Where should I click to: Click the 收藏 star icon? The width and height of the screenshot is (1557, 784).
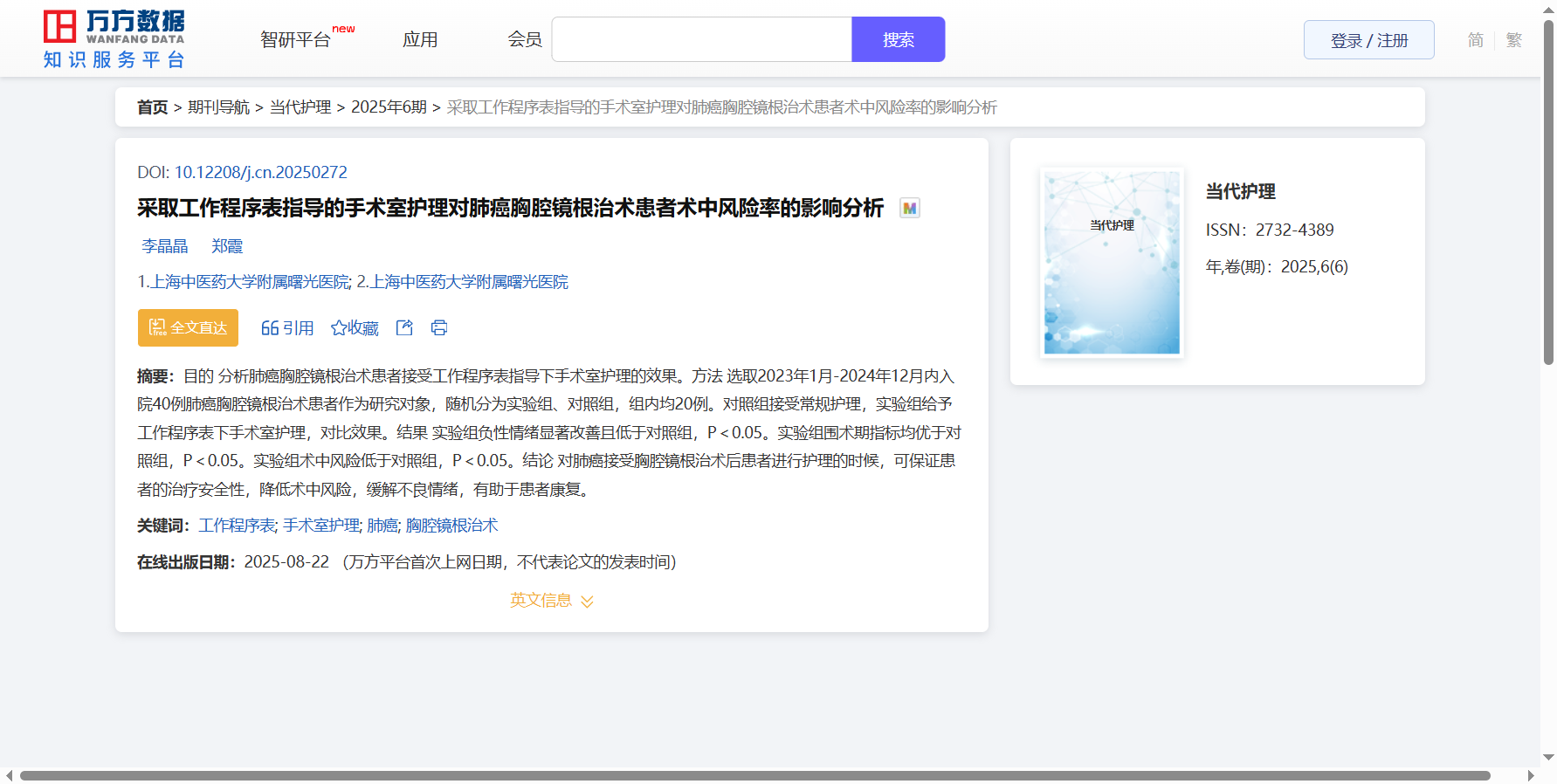(339, 328)
